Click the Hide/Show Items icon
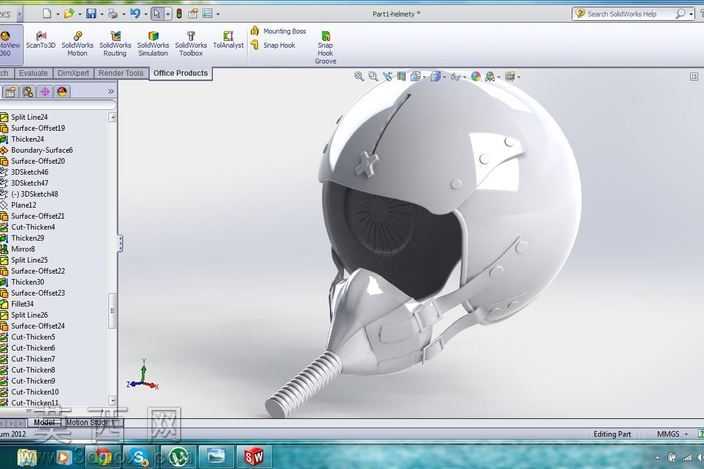Screen dimensions: 704x469 [x=455, y=76]
